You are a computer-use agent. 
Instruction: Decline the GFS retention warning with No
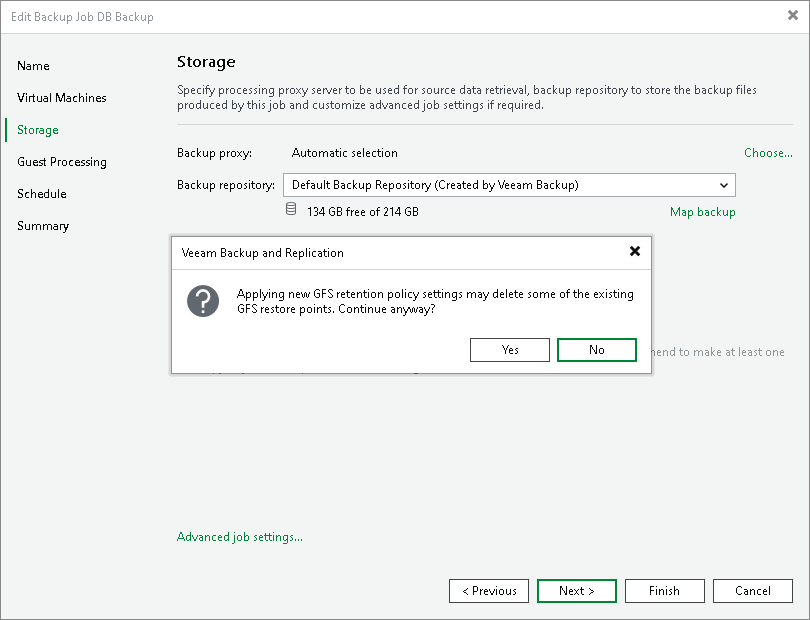click(597, 350)
